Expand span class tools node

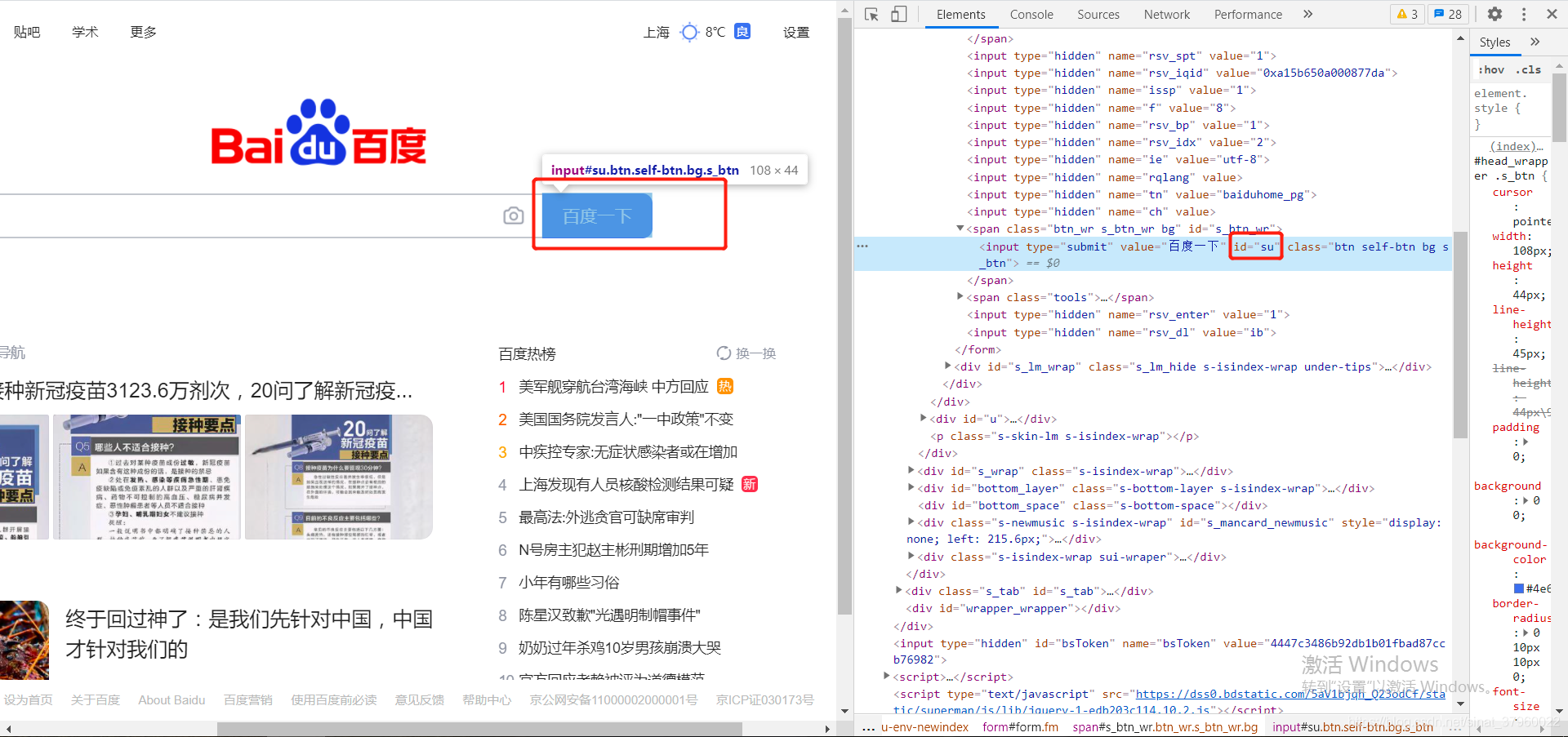960,297
